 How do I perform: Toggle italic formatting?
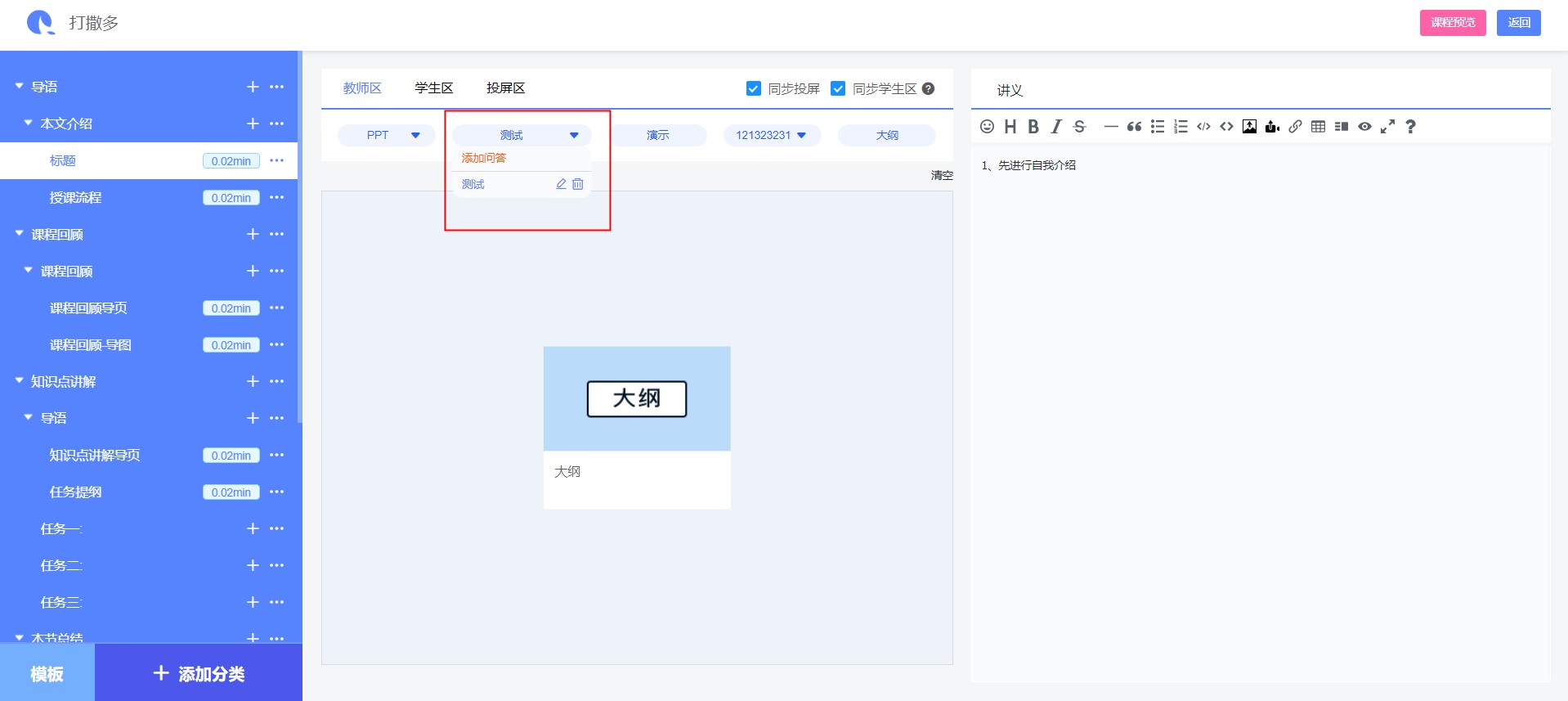click(1056, 126)
